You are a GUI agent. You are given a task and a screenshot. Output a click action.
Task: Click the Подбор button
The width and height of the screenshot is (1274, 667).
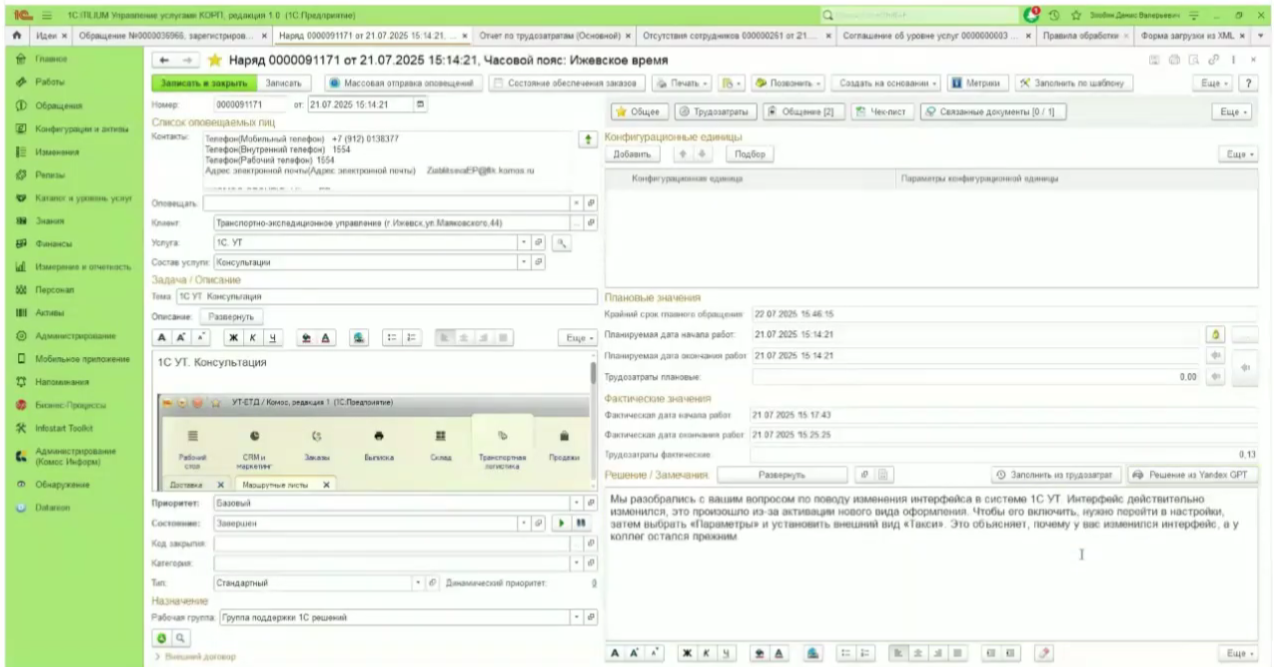pyautogui.click(x=752, y=154)
